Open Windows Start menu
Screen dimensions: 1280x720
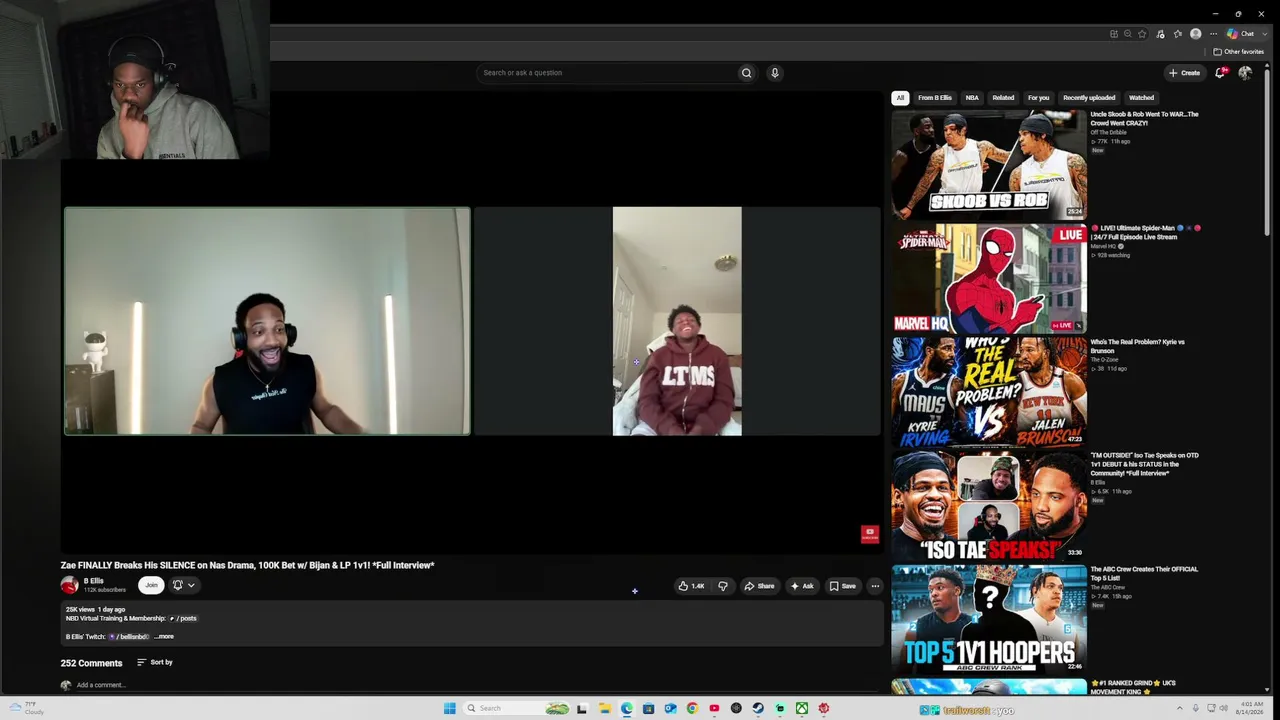point(450,709)
